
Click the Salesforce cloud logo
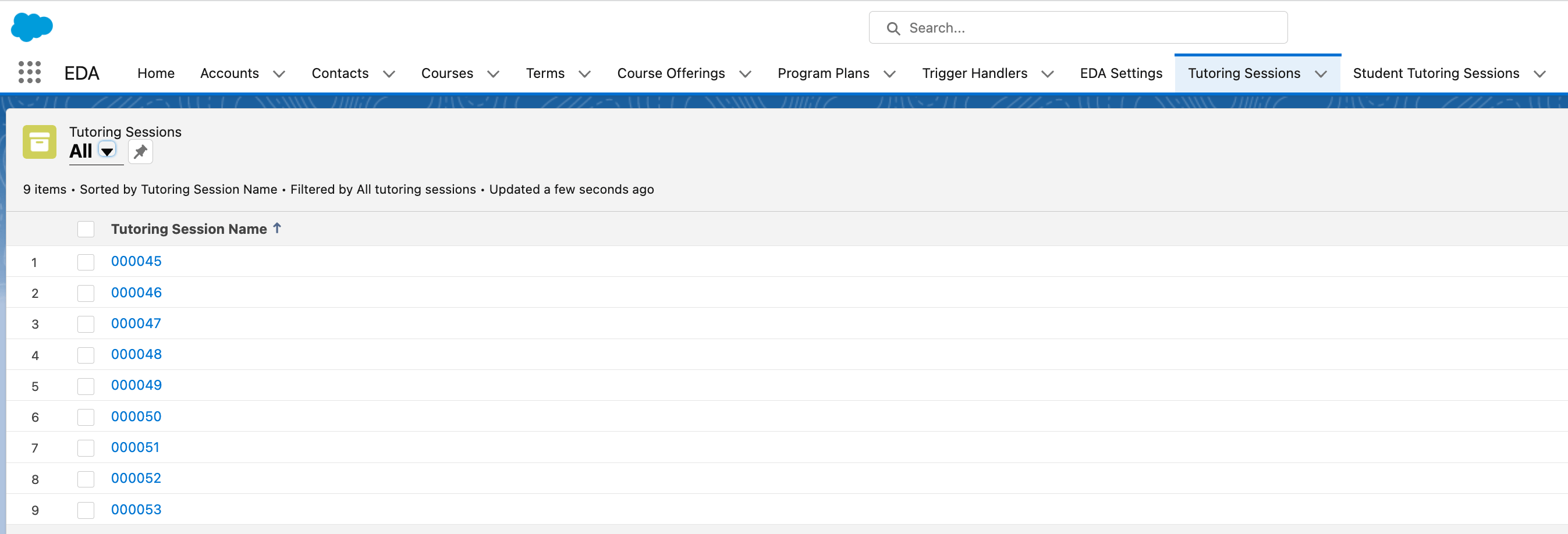[31, 27]
